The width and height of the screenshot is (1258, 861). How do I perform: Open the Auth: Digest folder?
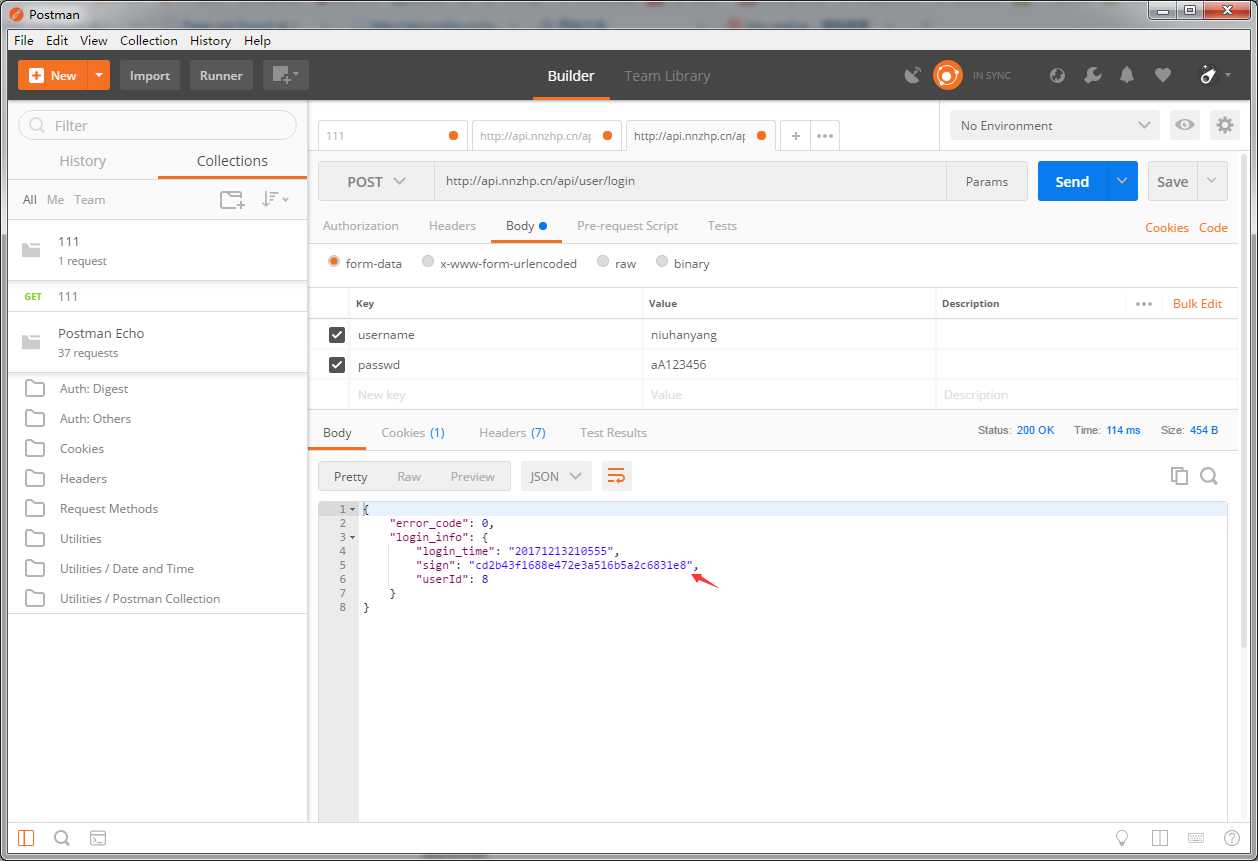[157, 389]
